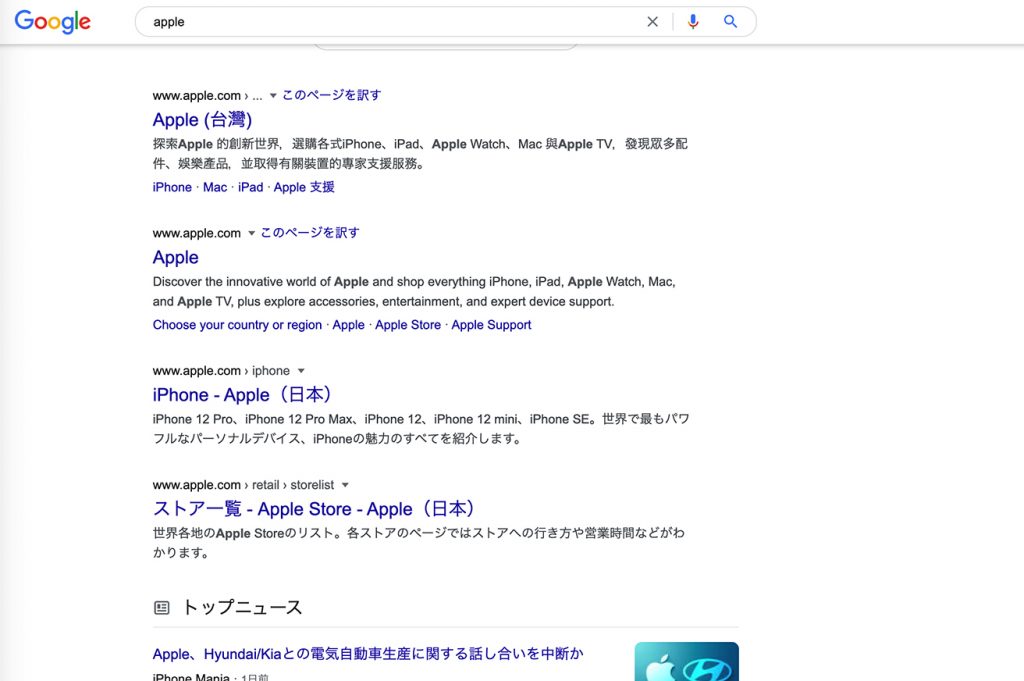Click このページを訳す for Apple (台灣) result

(x=332, y=95)
